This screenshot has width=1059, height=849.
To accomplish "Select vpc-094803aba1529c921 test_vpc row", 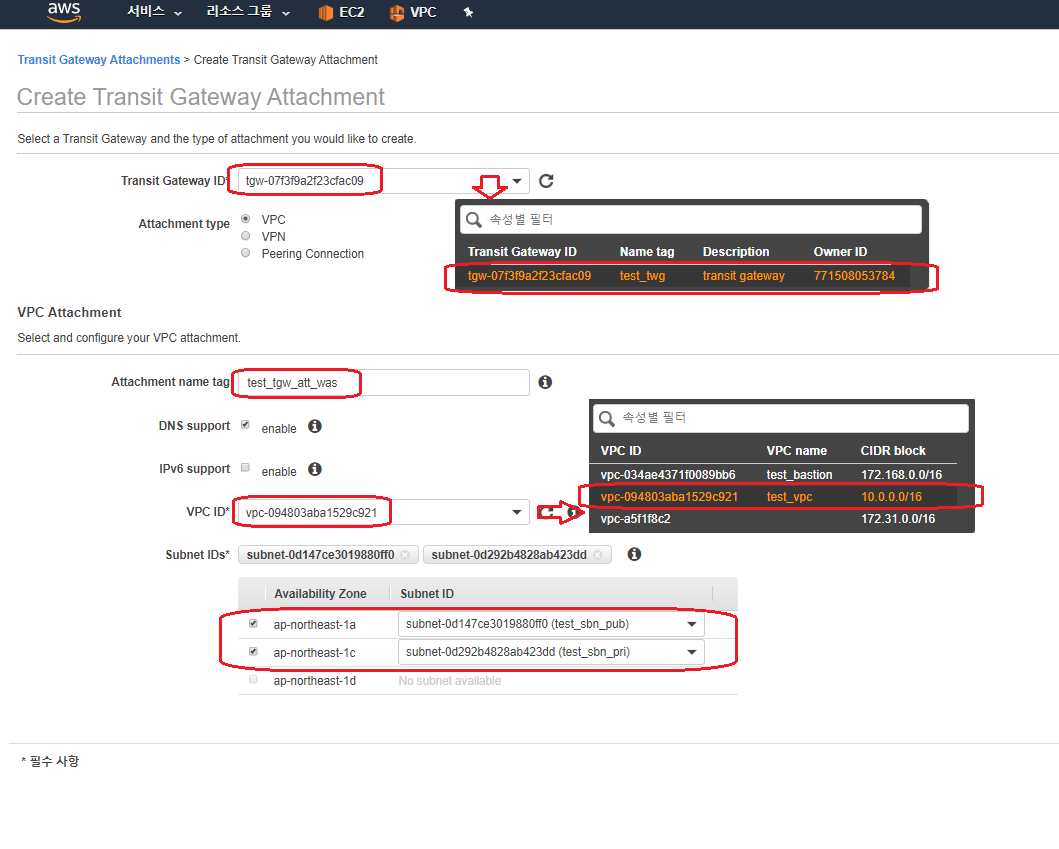I will 773,497.
